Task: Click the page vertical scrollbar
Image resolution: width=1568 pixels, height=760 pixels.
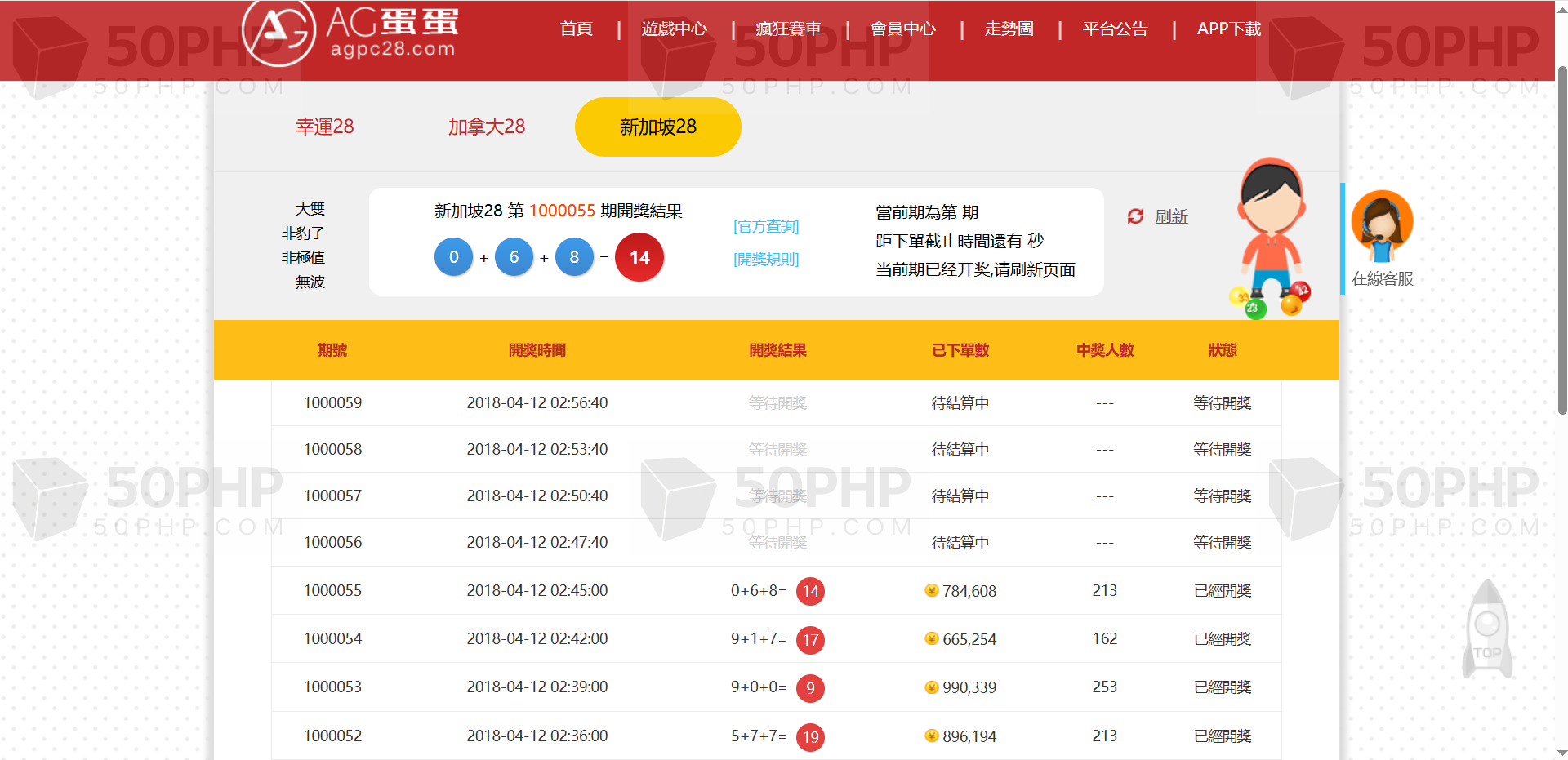Action: click(x=1561, y=245)
